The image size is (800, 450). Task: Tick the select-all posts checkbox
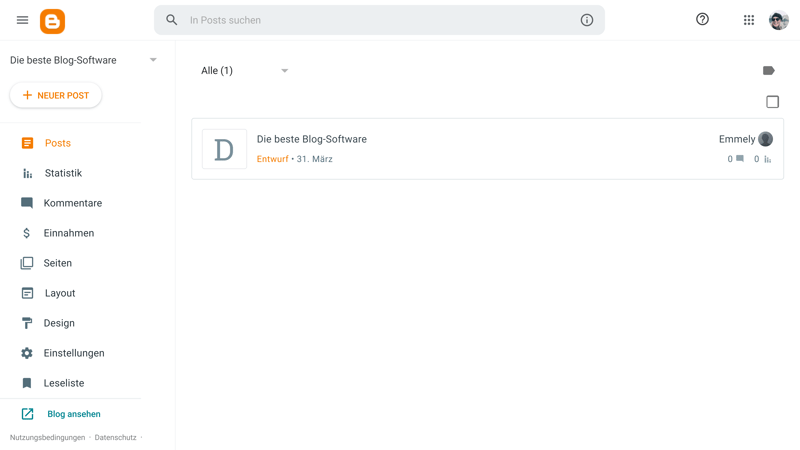772,102
